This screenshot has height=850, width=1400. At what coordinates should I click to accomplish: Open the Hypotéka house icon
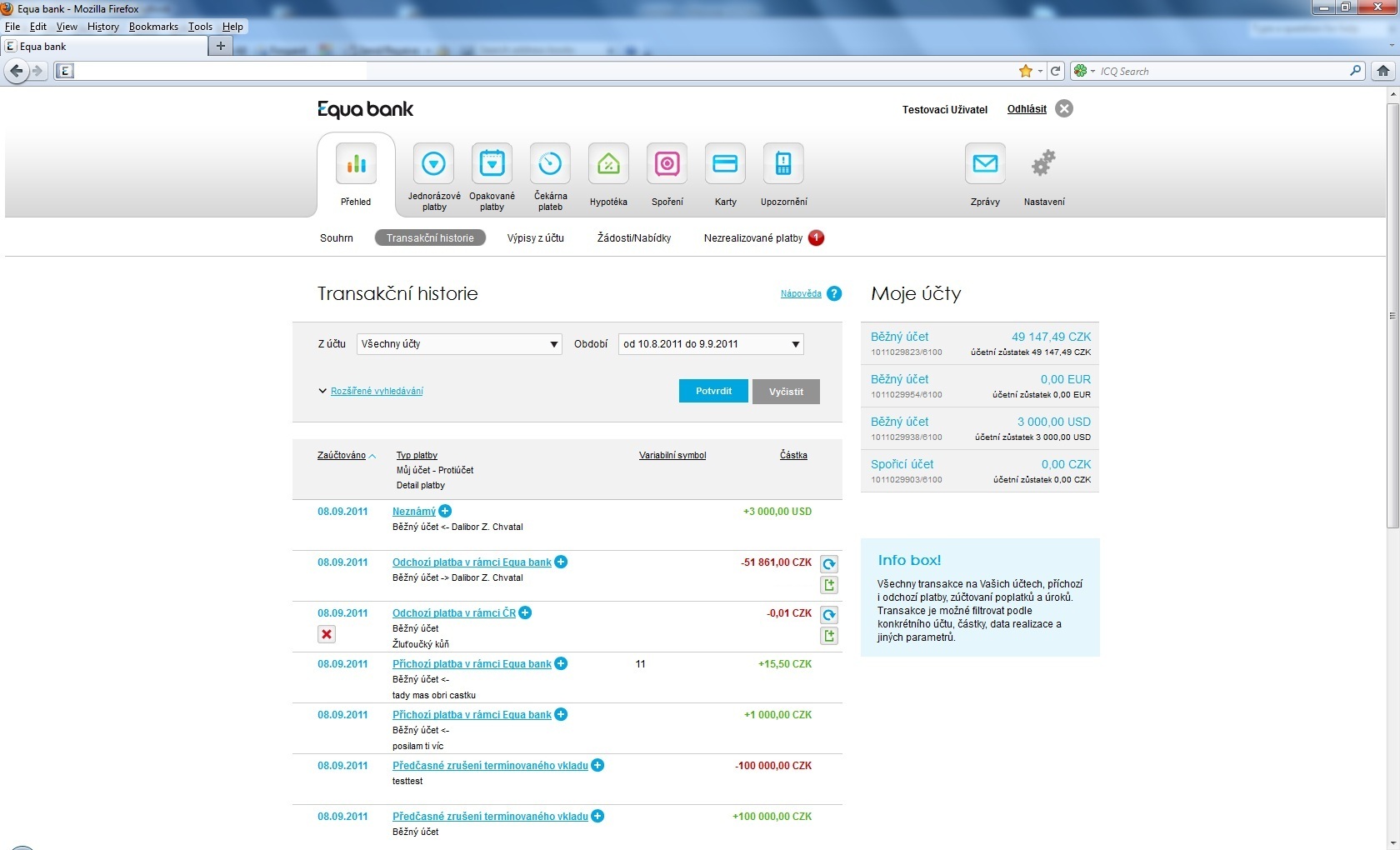(608, 163)
